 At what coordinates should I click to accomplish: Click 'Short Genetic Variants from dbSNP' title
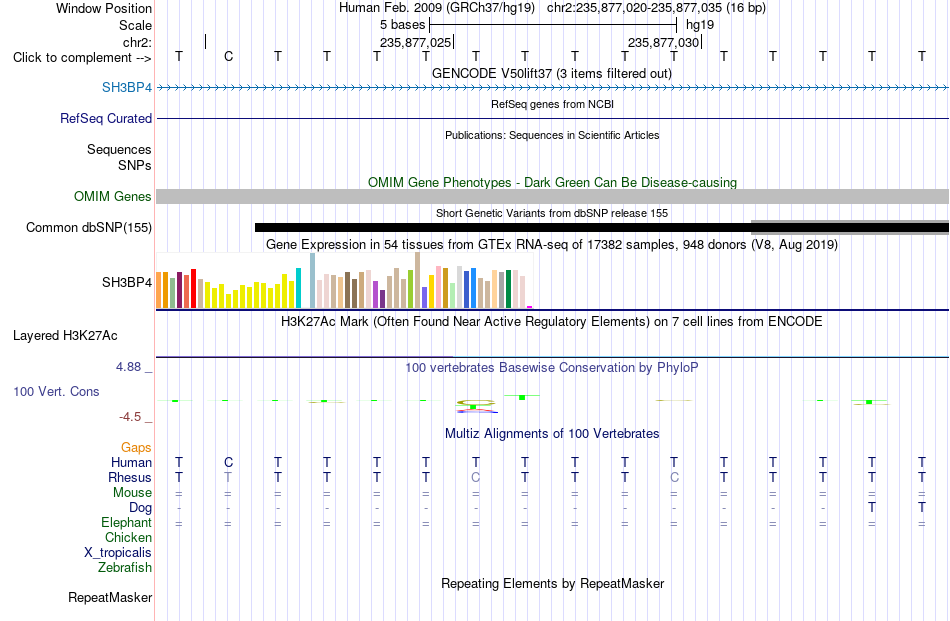[x=552, y=213]
